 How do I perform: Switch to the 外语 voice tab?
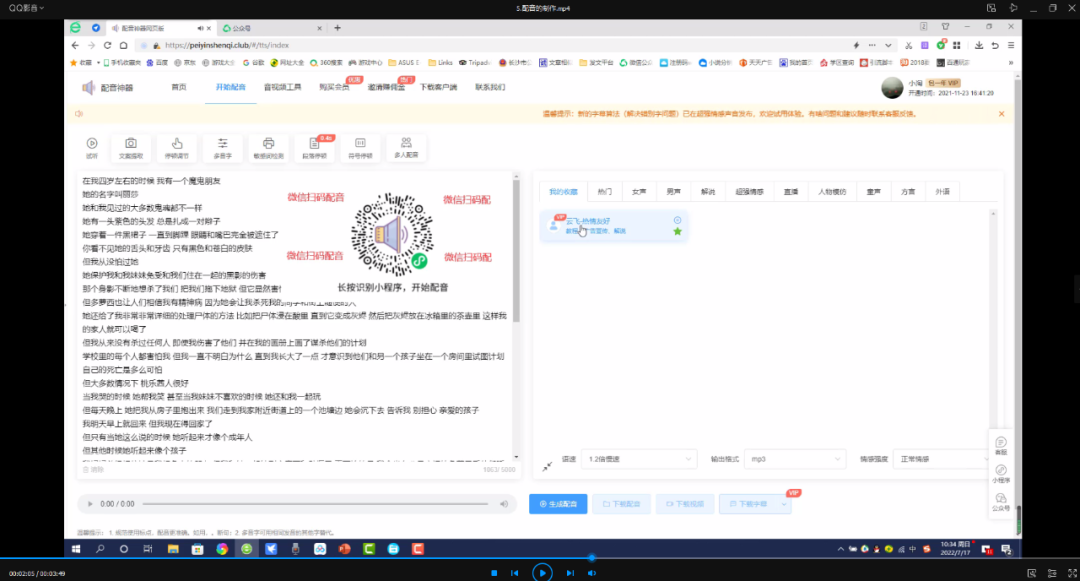[x=942, y=191]
